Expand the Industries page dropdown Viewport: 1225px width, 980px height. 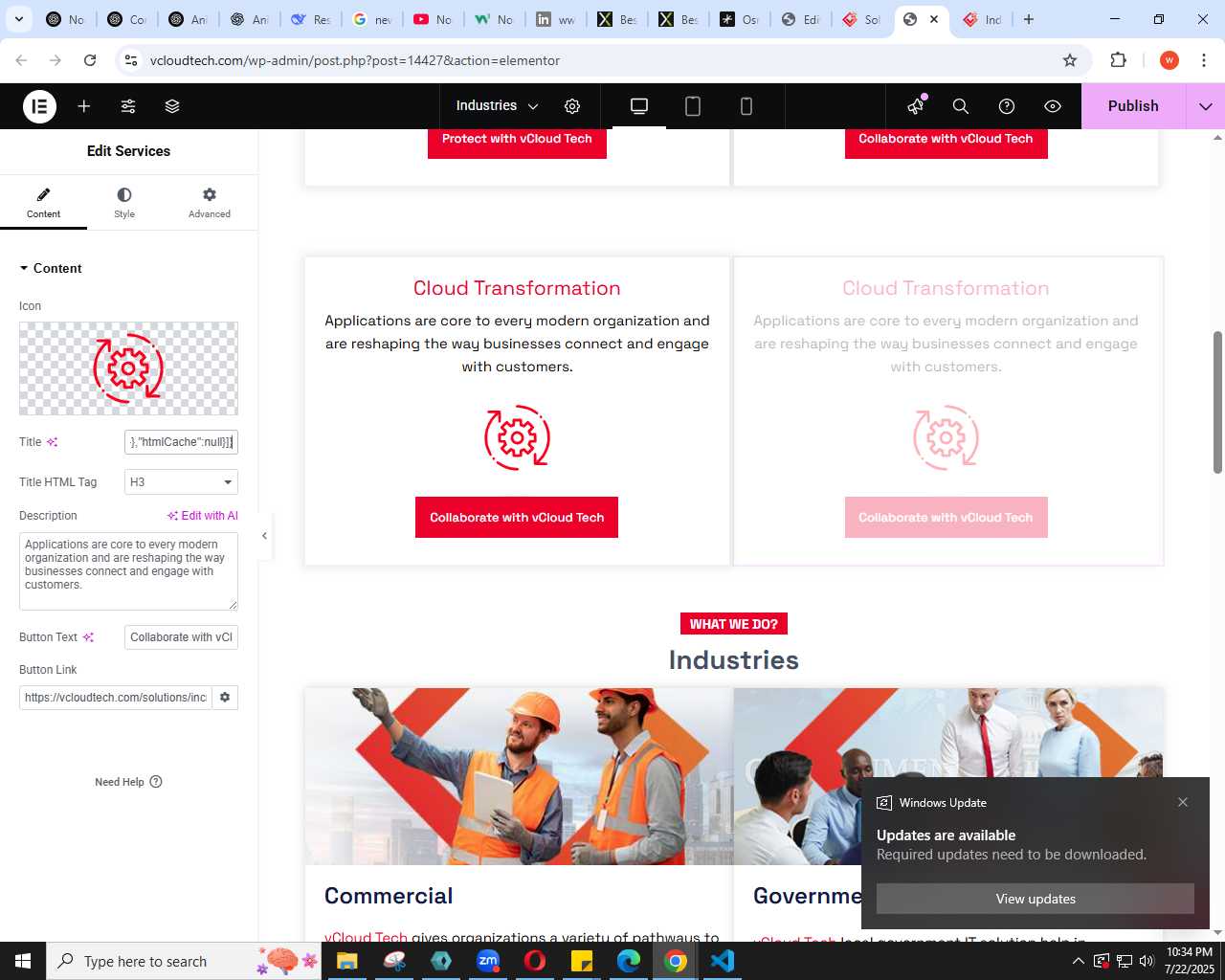click(498, 106)
